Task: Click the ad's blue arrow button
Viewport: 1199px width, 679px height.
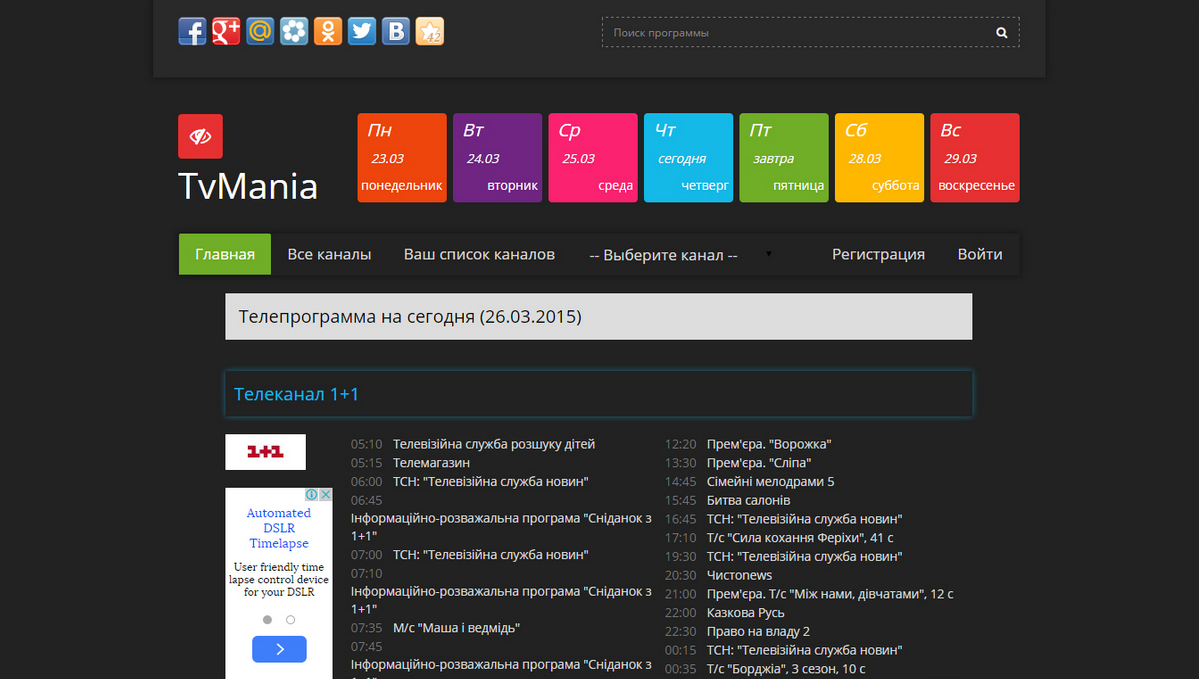Action: [x=279, y=649]
